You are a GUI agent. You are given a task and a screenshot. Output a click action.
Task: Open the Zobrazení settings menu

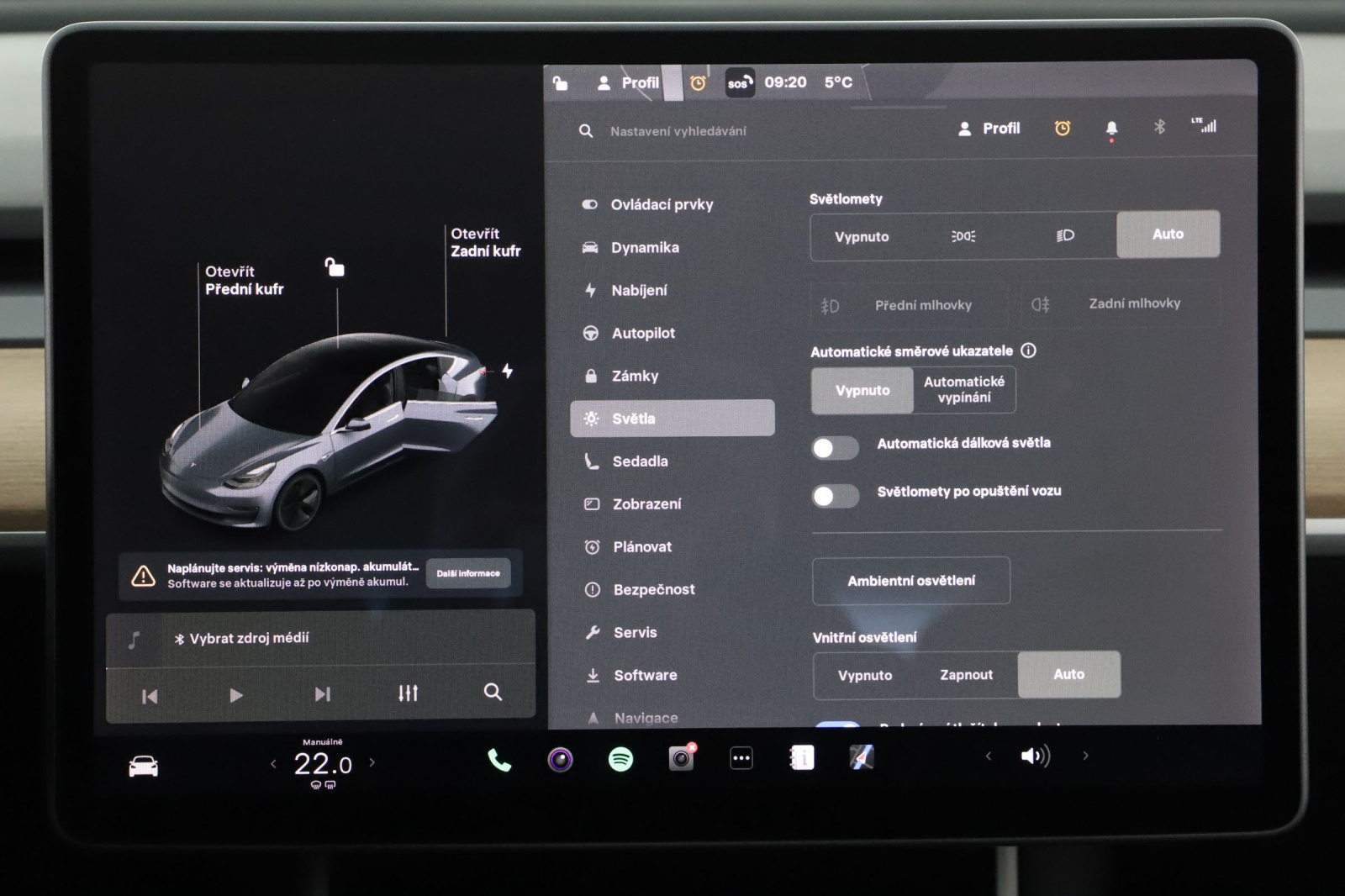coord(646,504)
